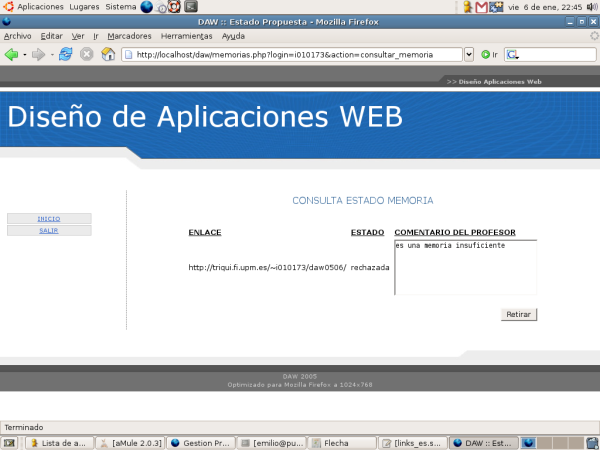This screenshot has height=450, width=600.
Task: Open the Gmail notifier tray icon
Action: click(x=481, y=7)
